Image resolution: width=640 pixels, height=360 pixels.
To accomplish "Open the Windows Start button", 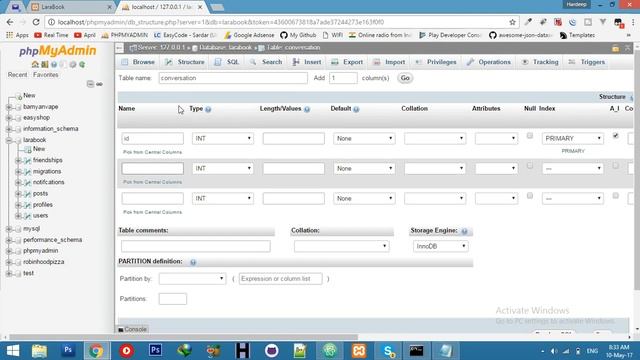I will (x=13, y=351).
